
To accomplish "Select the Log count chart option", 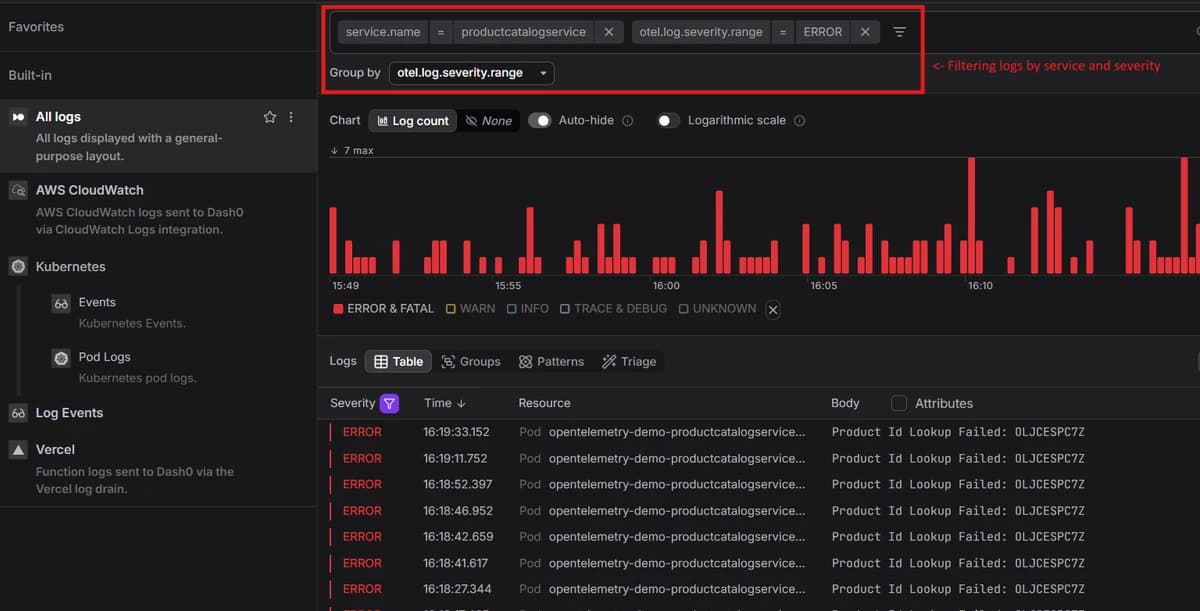I will click(412, 121).
